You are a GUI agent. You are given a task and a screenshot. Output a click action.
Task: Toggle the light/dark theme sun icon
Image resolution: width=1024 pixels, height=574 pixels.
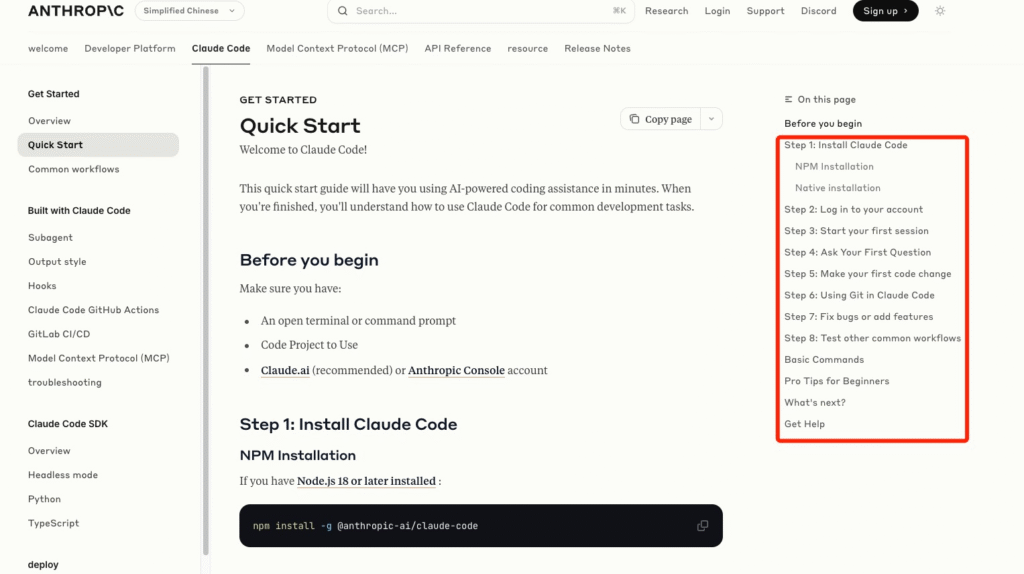click(940, 11)
